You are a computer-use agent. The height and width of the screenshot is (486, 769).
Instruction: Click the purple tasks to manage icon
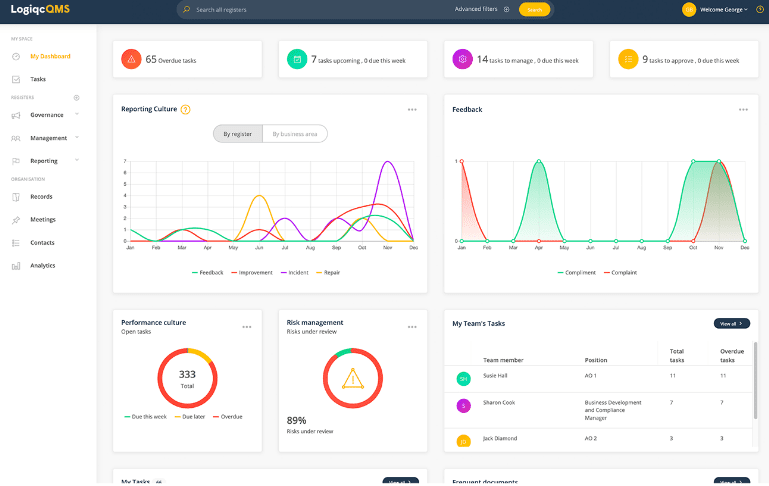[462, 60]
